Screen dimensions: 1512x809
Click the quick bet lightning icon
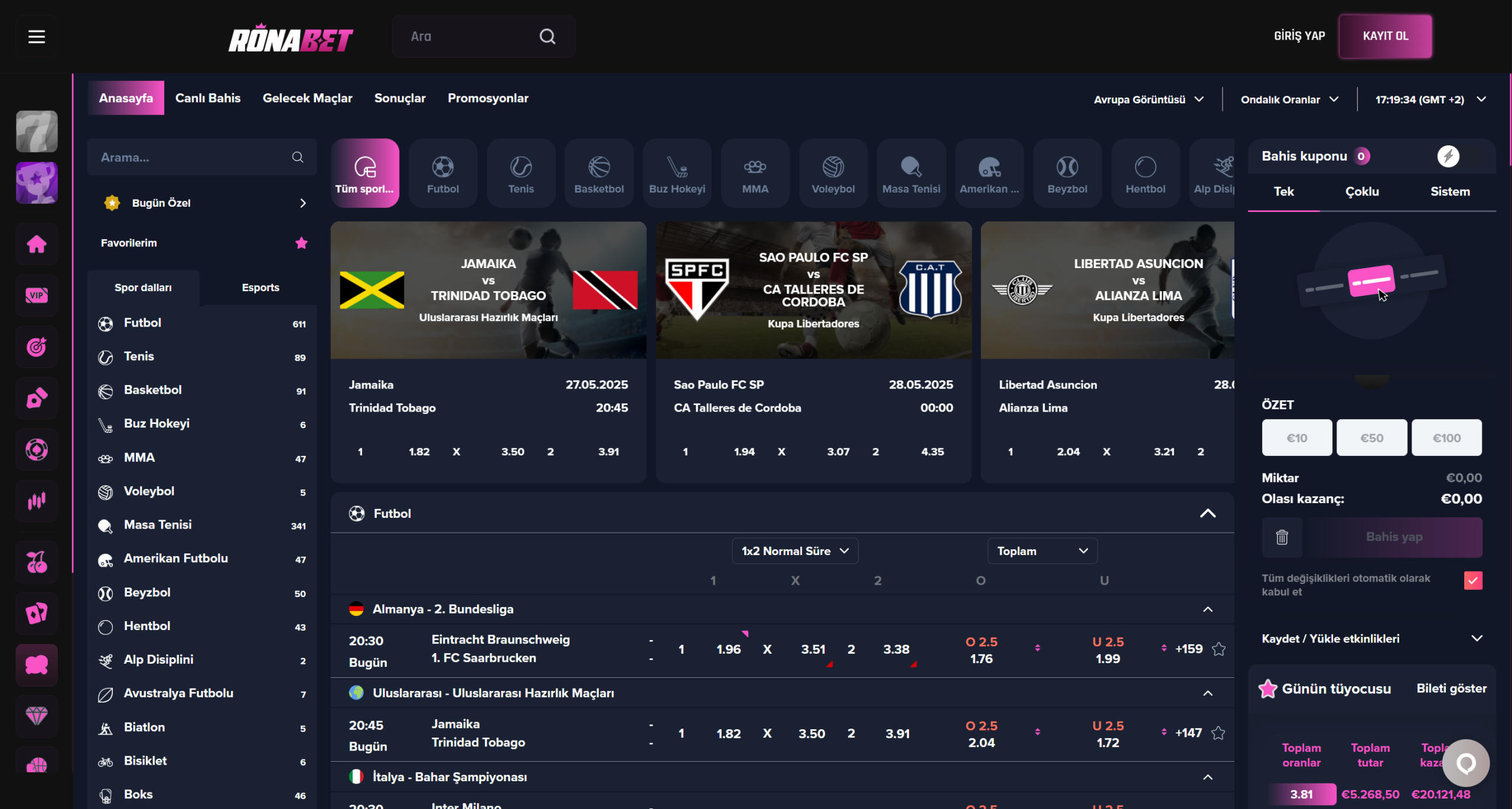pyautogui.click(x=1448, y=156)
